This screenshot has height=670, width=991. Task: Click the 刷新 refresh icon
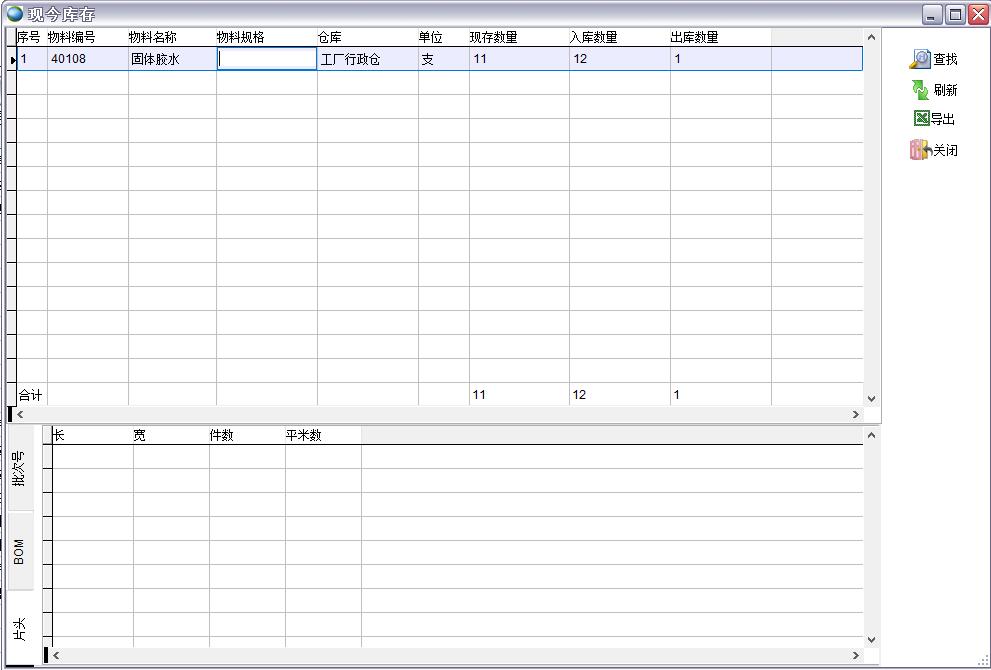[920, 90]
